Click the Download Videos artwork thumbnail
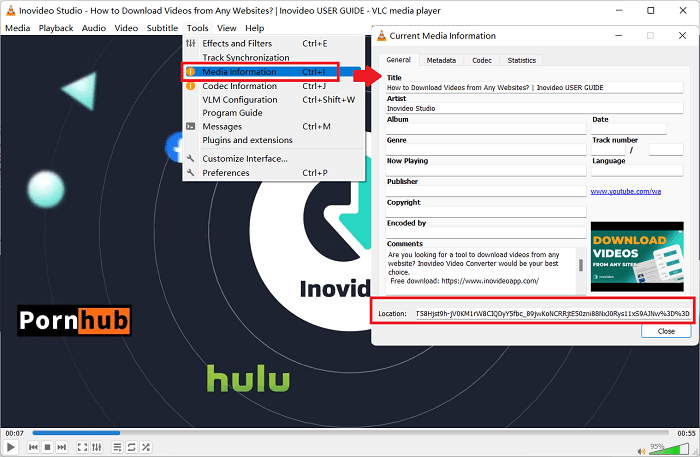The height and width of the screenshot is (457, 700). (x=637, y=257)
